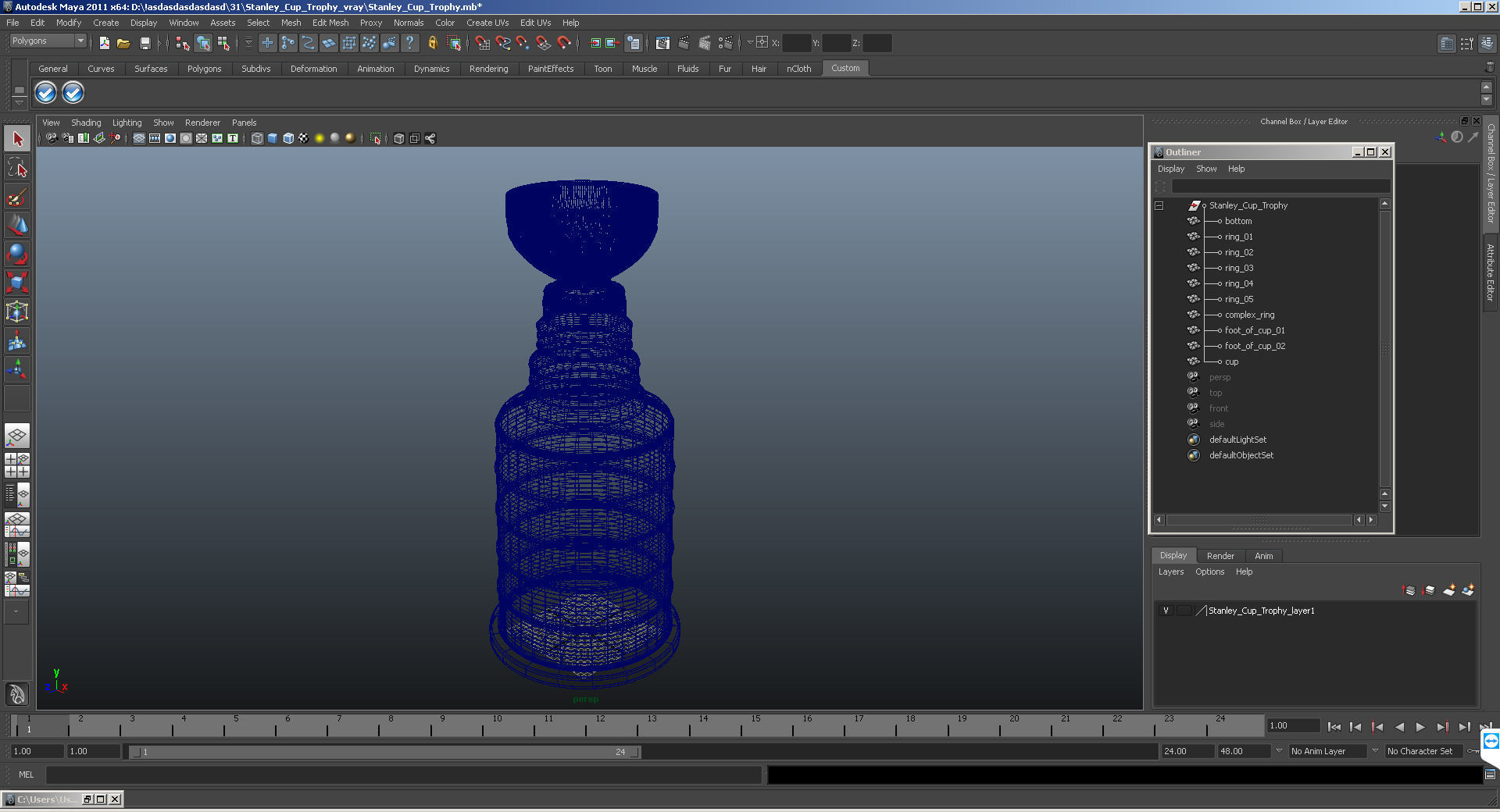This screenshot has width=1500, height=812.
Task: Select four view layout icon
Action: tap(17, 465)
